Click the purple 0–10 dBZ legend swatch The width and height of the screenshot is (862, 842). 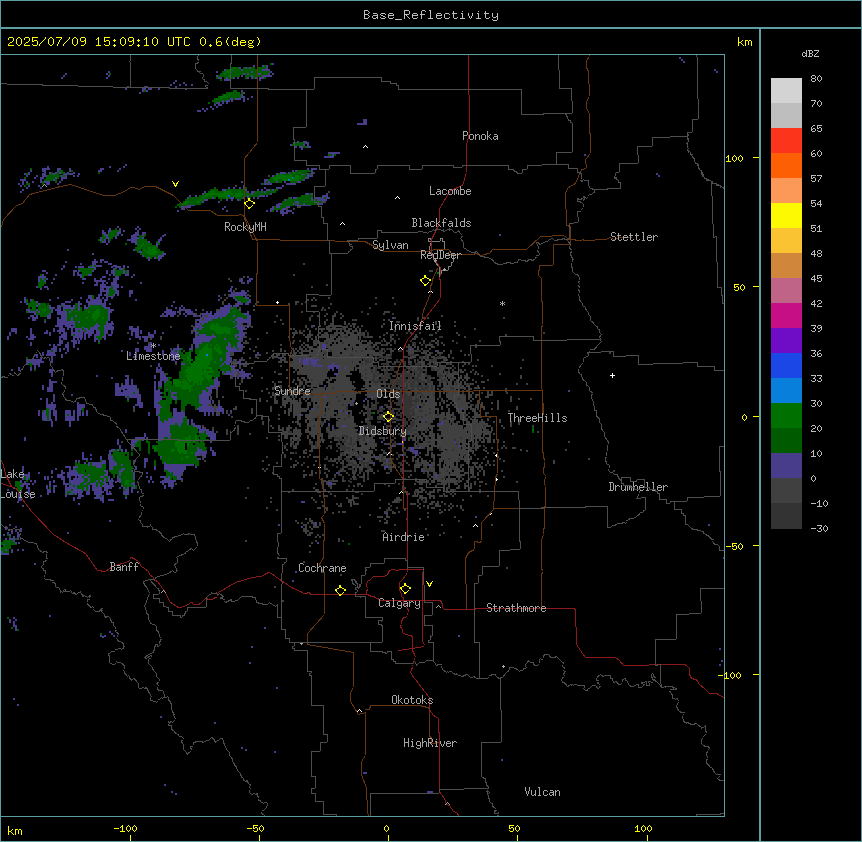pyautogui.click(x=786, y=466)
